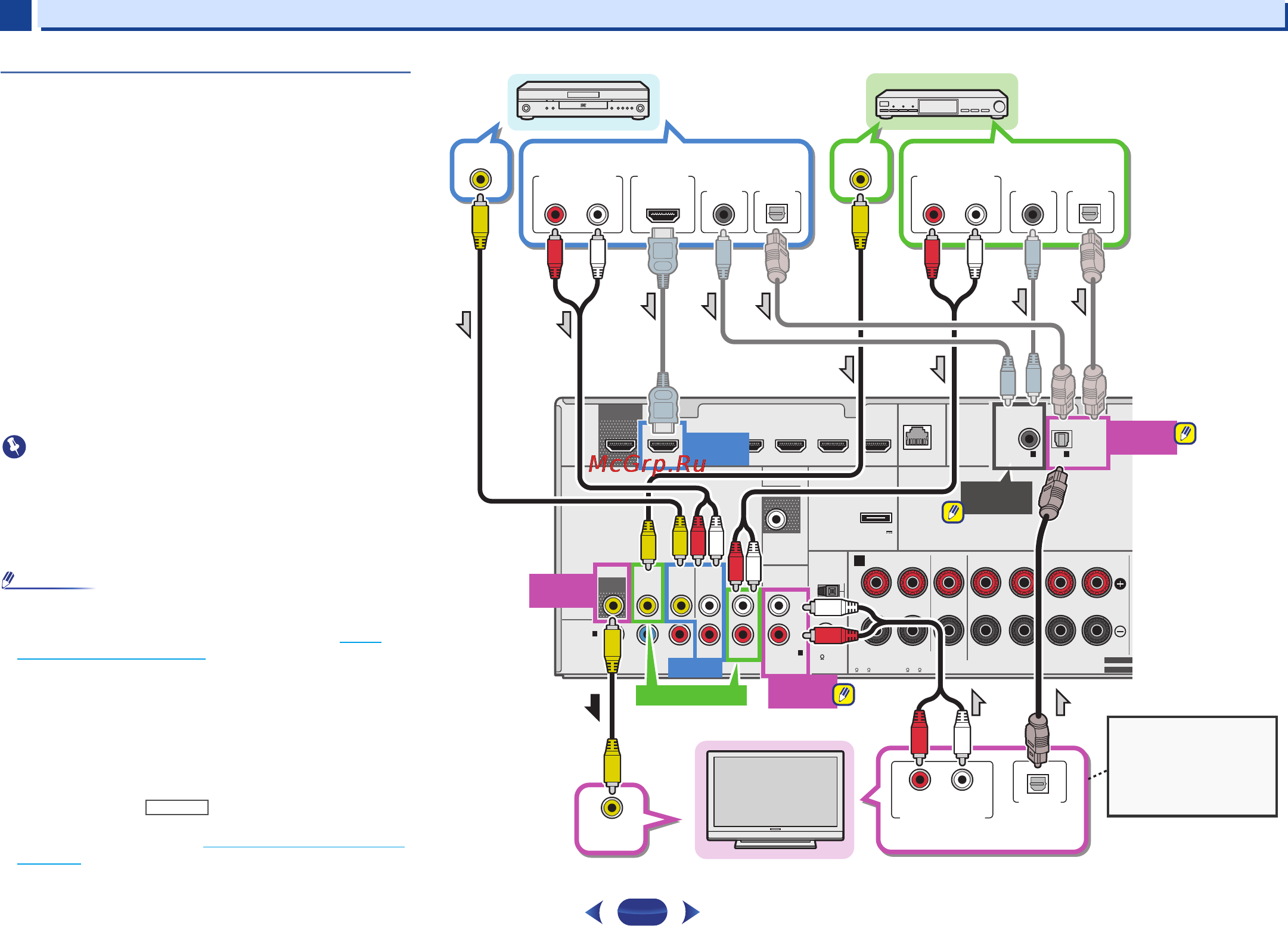Click the optical jack on the TV panel
This screenshot has width=1288, height=926.
pos(1038,784)
